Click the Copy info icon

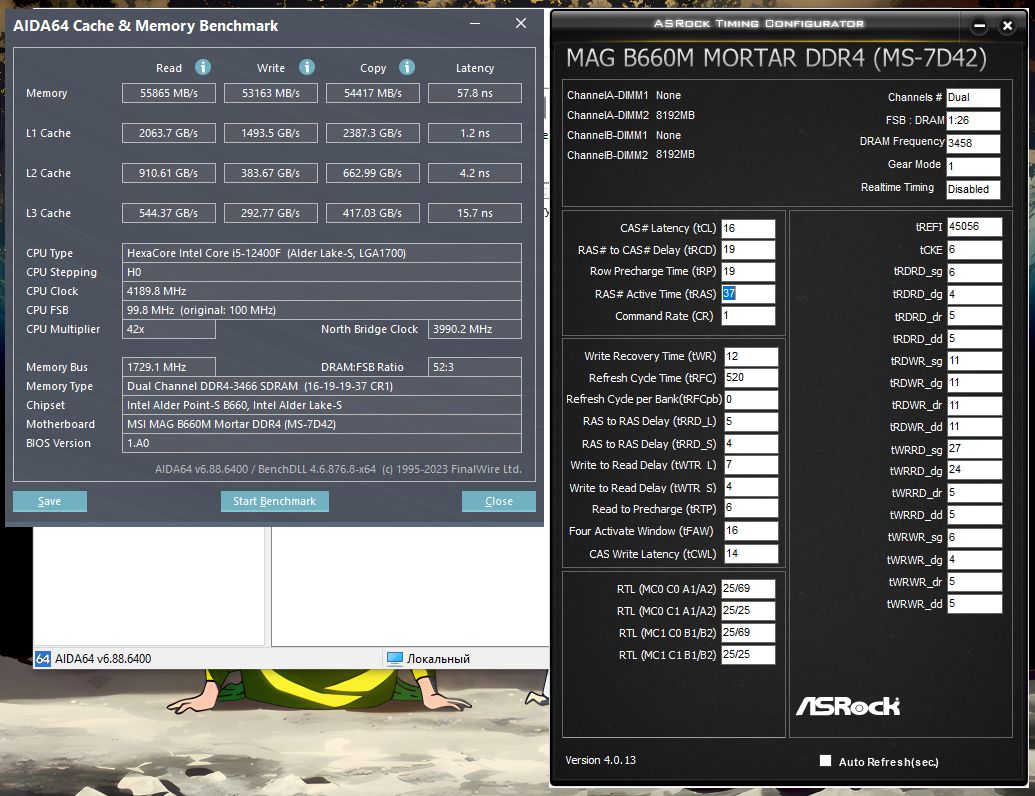(x=407, y=67)
